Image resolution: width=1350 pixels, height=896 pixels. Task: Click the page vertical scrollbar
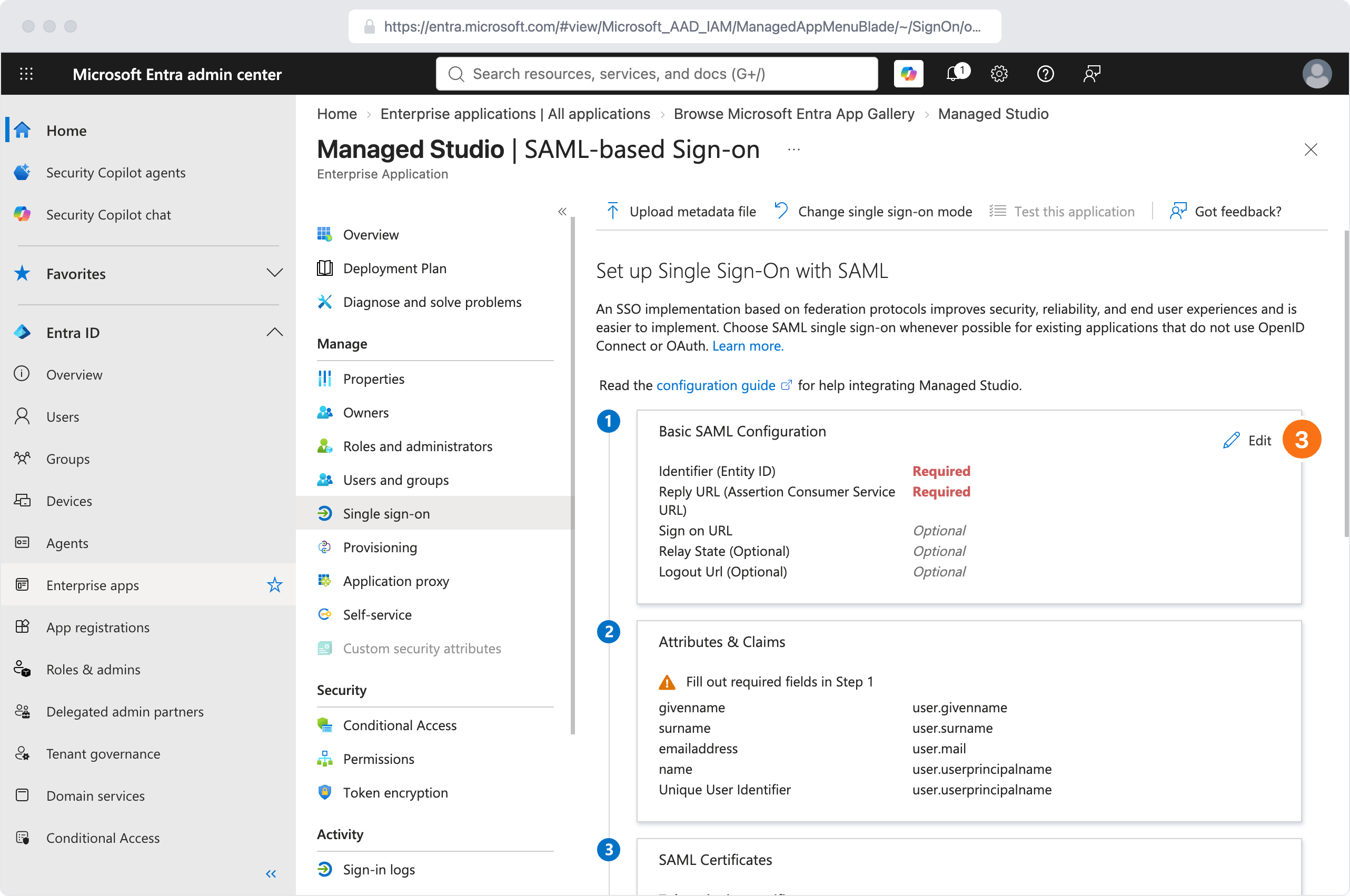[x=1346, y=383]
